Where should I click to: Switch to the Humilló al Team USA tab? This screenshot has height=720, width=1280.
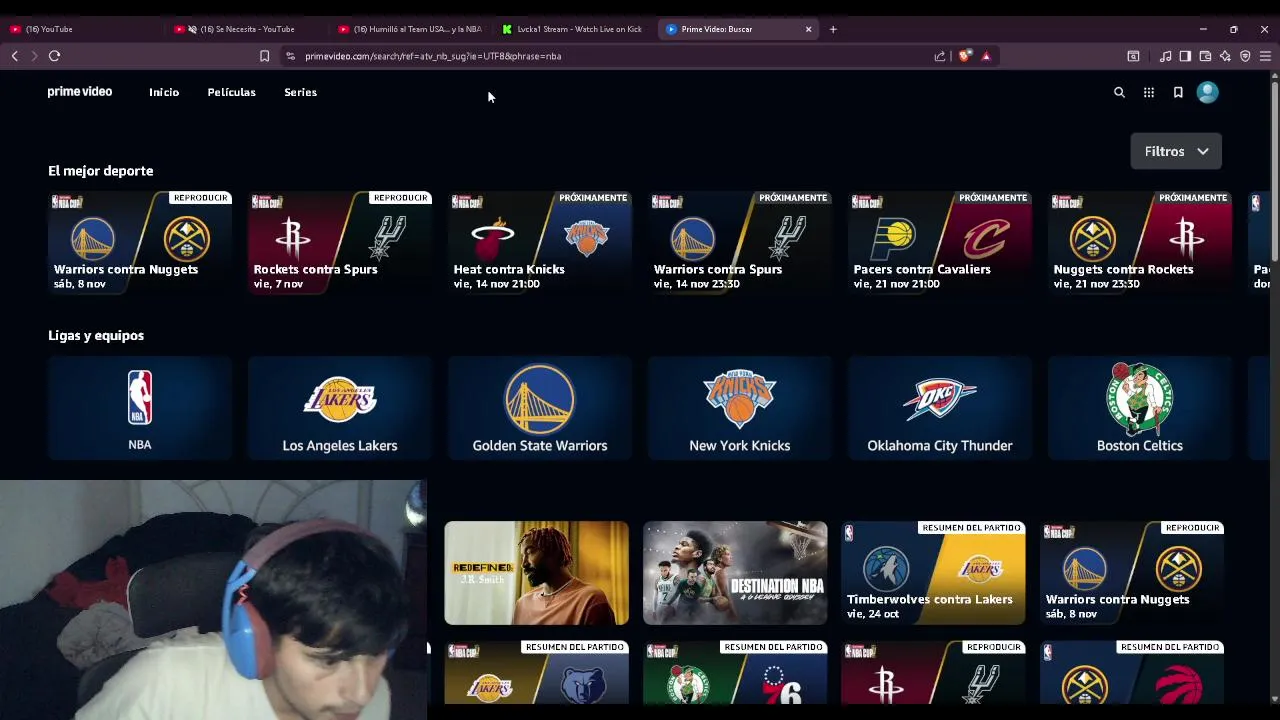[410, 29]
